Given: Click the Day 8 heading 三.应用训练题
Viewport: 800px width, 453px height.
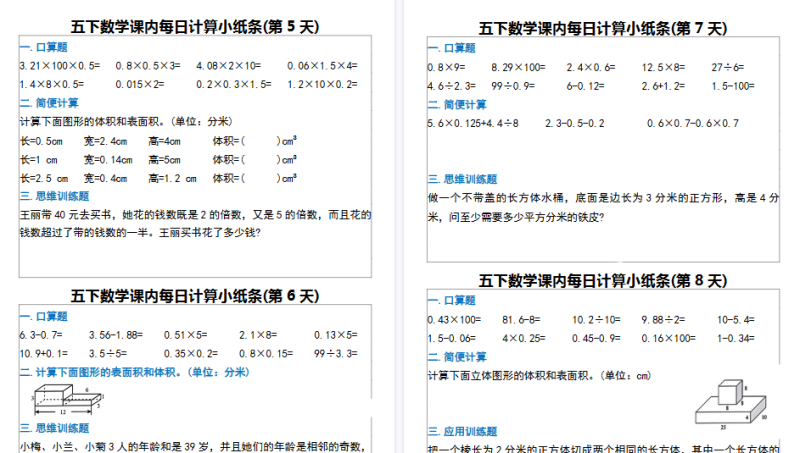Looking at the screenshot, I should [x=462, y=432].
